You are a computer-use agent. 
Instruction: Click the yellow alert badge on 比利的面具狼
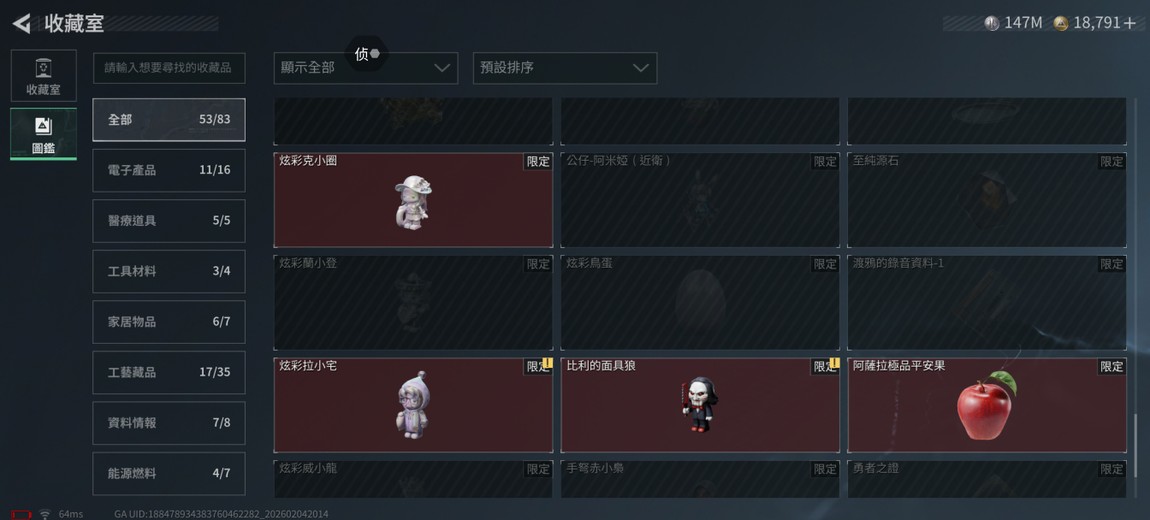(834, 363)
